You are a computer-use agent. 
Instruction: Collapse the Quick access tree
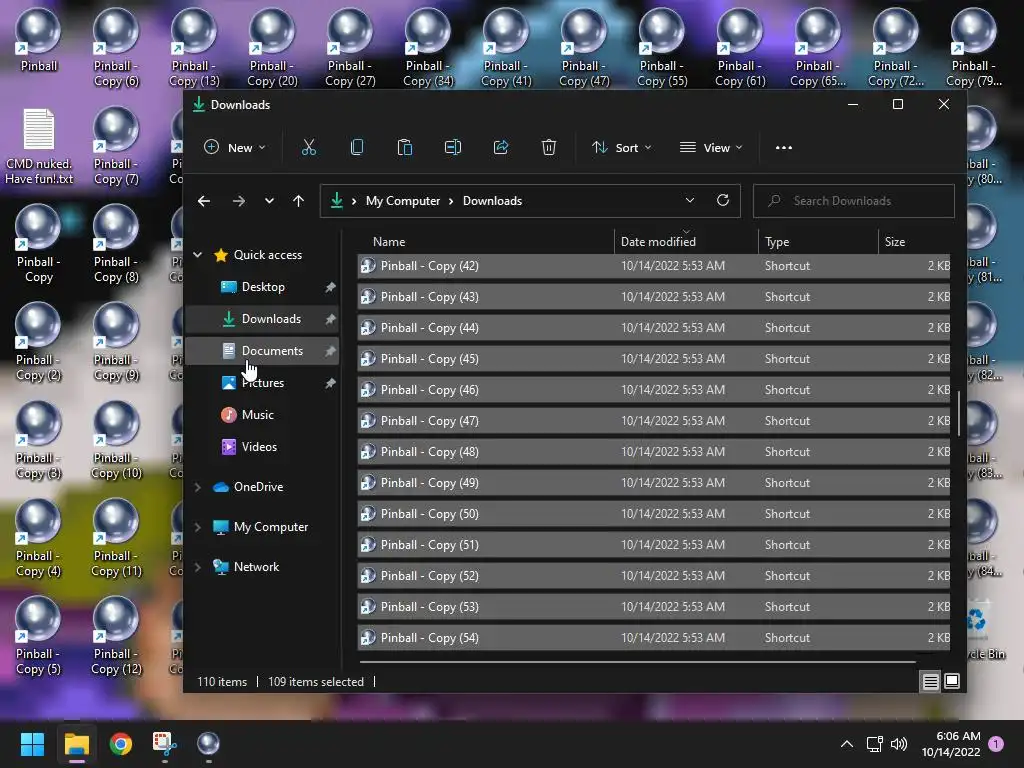point(198,255)
